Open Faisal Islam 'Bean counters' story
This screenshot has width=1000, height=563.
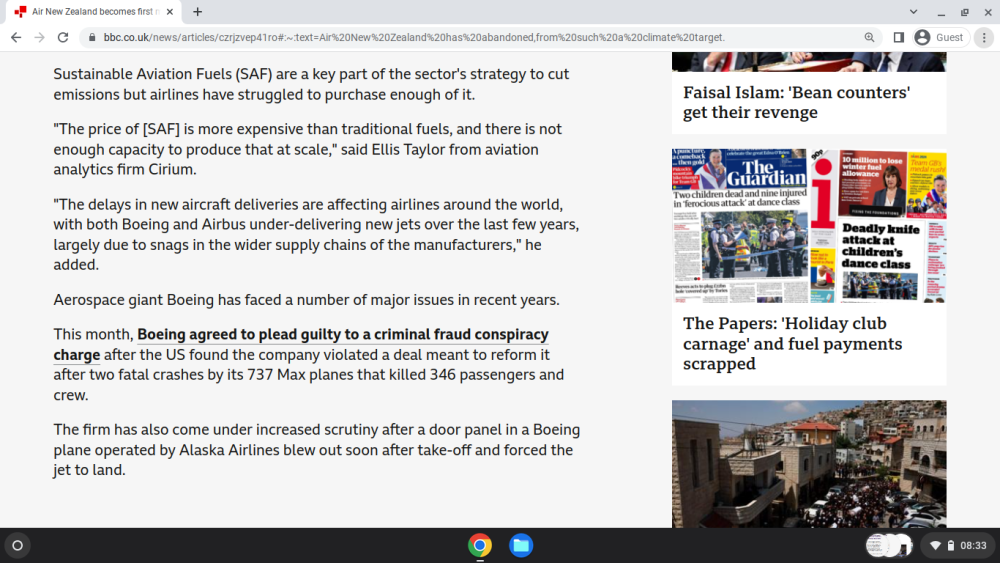[x=797, y=102]
